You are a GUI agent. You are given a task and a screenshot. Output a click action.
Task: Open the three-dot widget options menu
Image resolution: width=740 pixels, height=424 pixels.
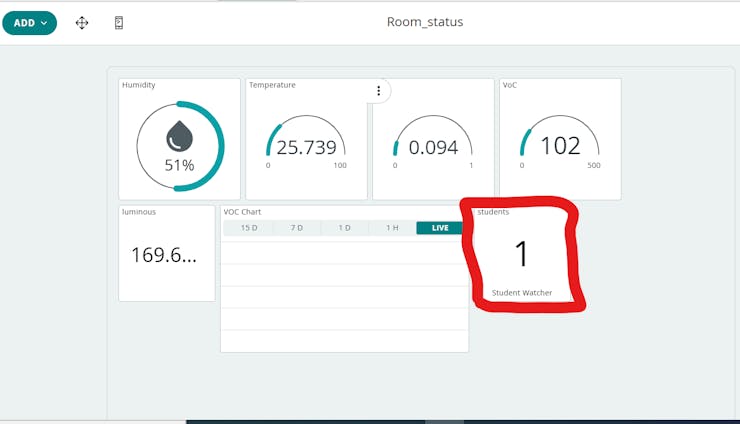click(x=378, y=91)
